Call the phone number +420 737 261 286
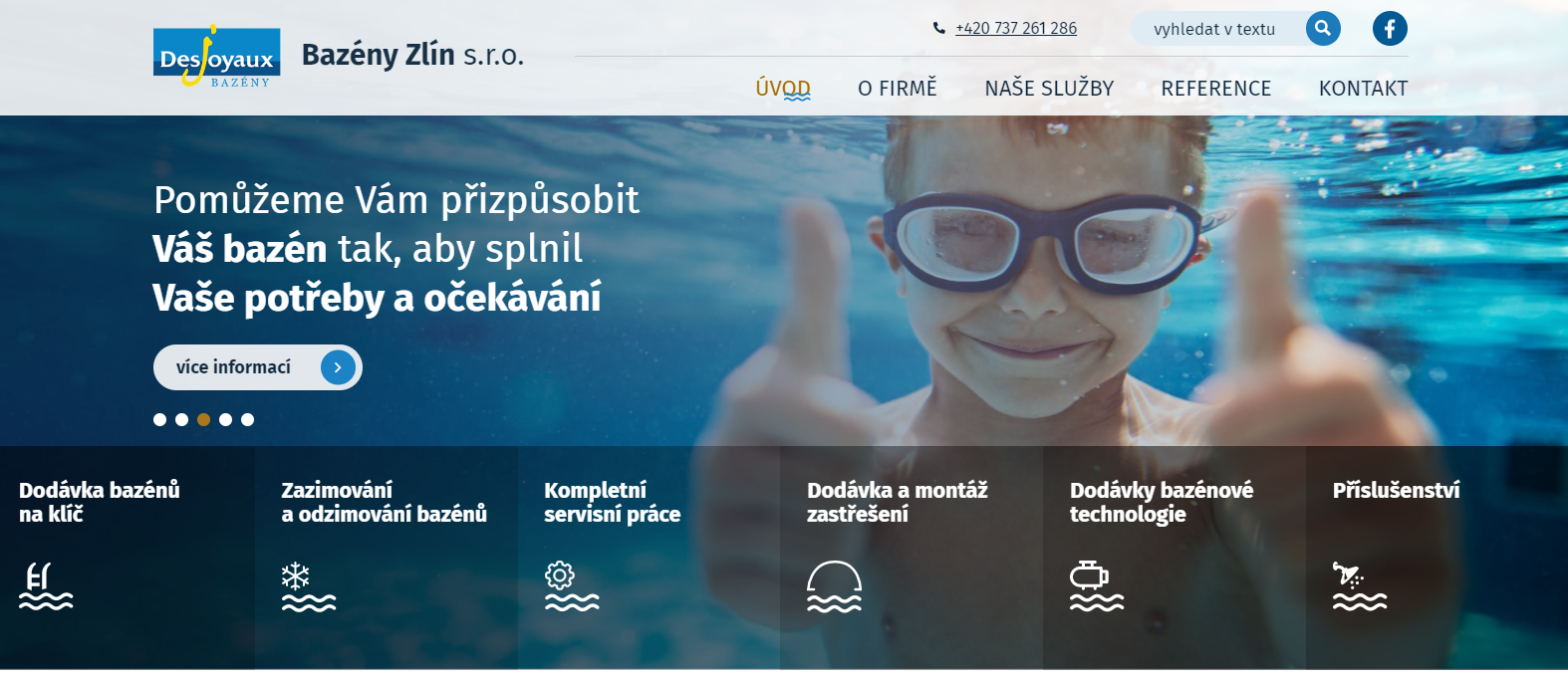The width and height of the screenshot is (1568, 684). click(1016, 28)
